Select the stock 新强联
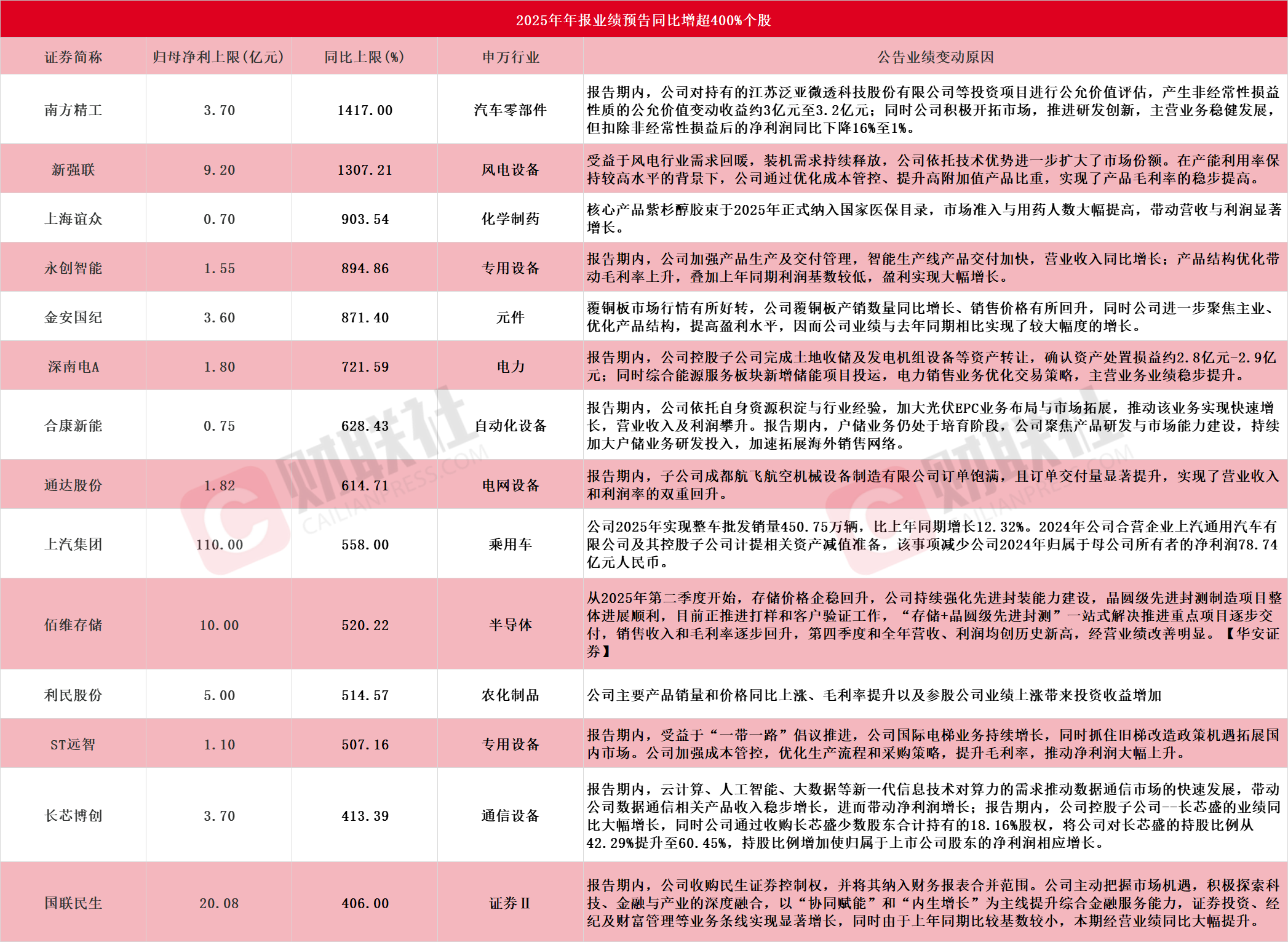The image size is (1288, 942). pyautogui.click(x=72, y=169)
